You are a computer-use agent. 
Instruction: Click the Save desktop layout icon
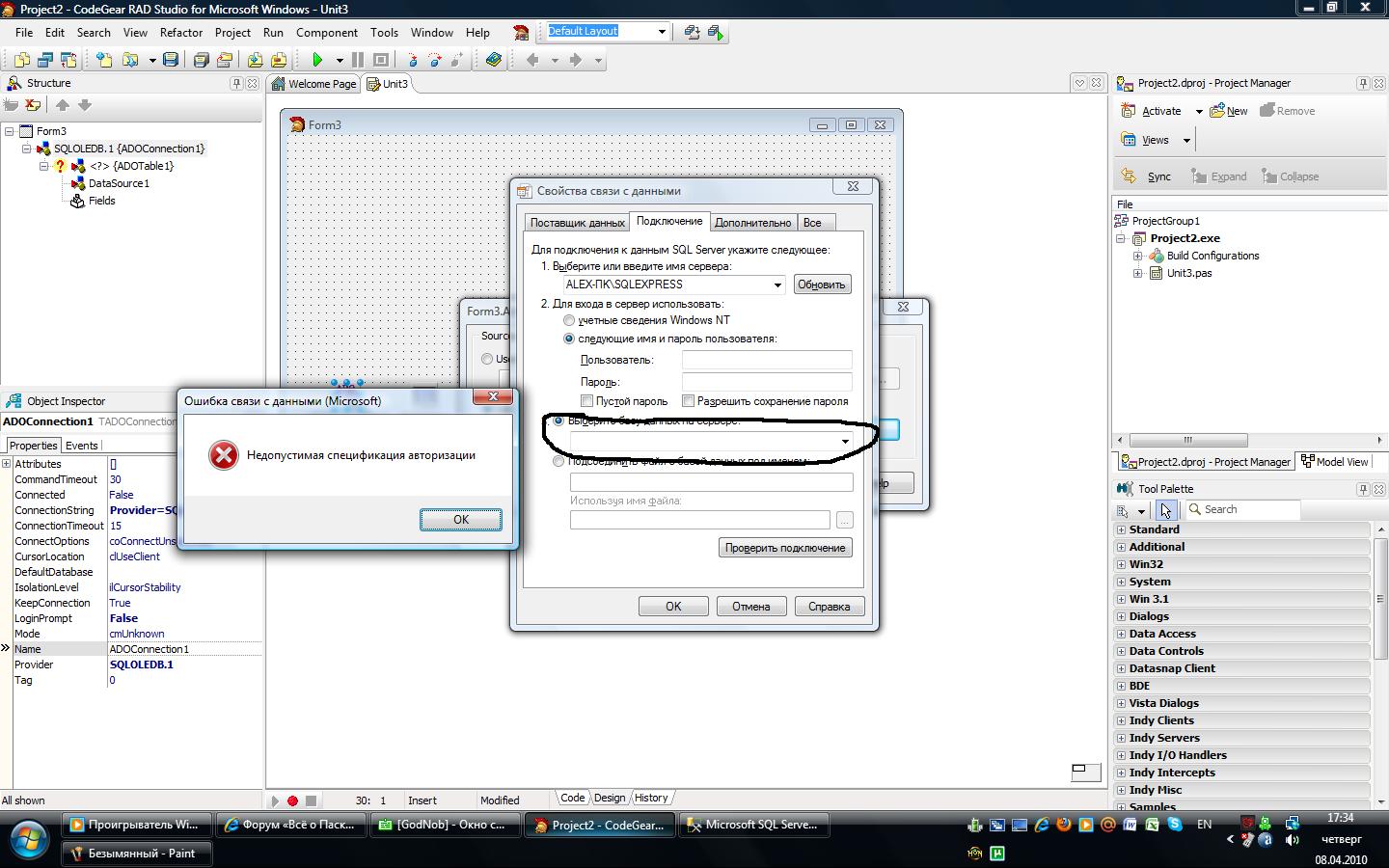692,32
